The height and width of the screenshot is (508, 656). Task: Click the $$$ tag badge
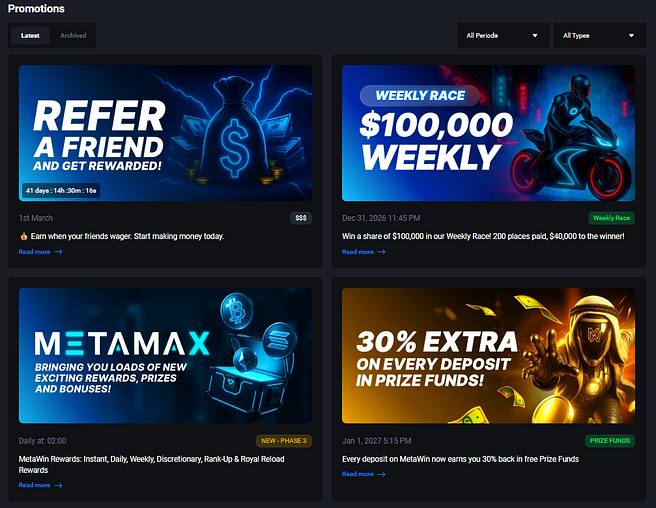click(301, 218)
